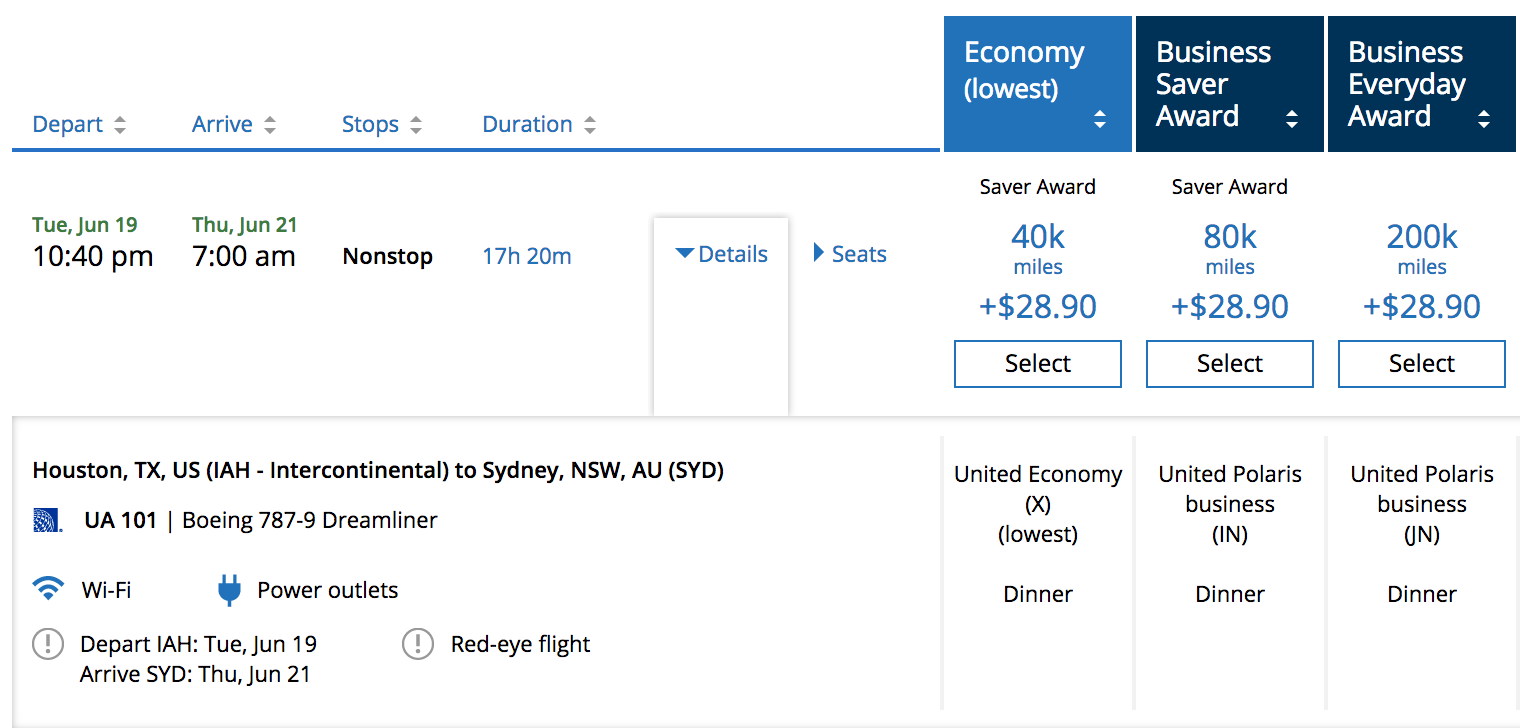Sort flights by Duration
1520x728 pixels.
coord(539,125)
